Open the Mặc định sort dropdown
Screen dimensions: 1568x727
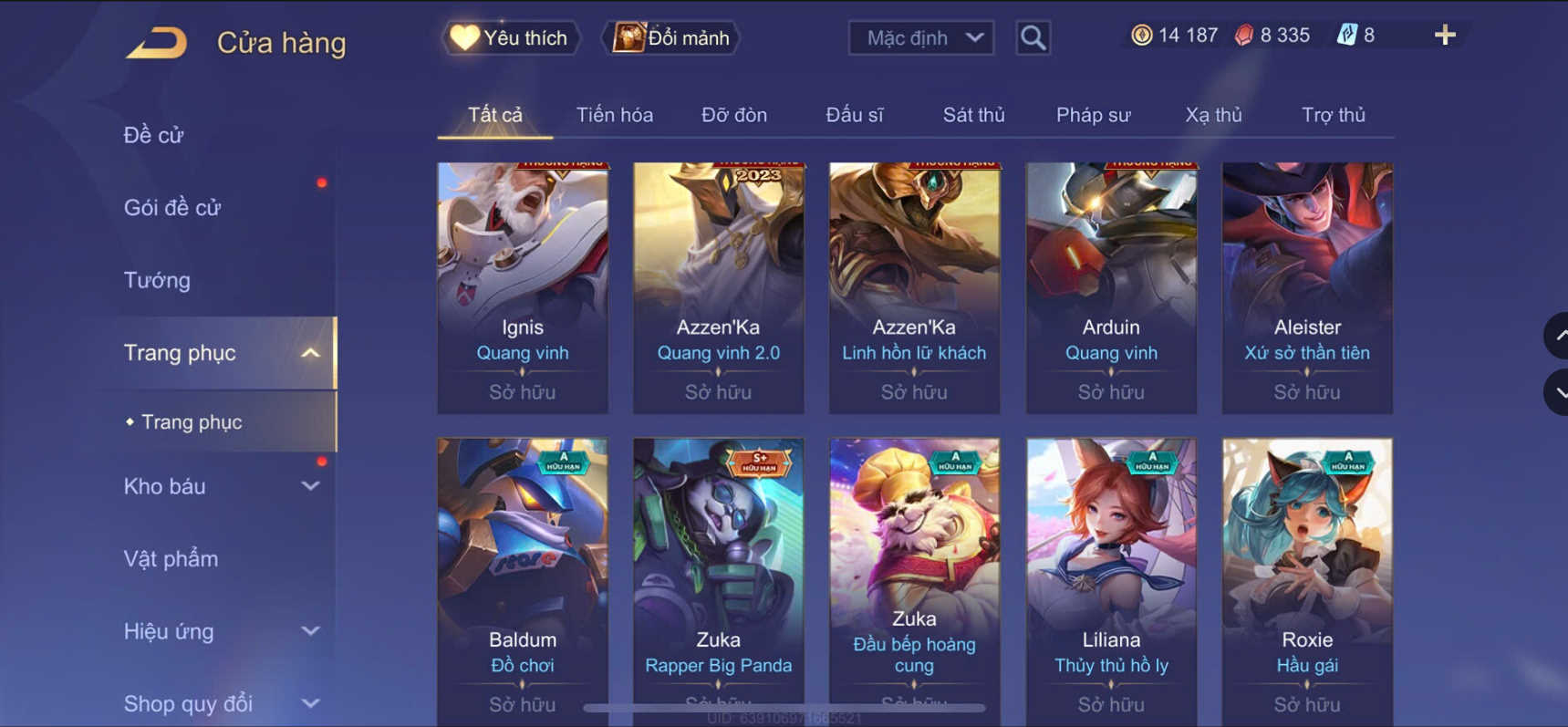[921, 37]
